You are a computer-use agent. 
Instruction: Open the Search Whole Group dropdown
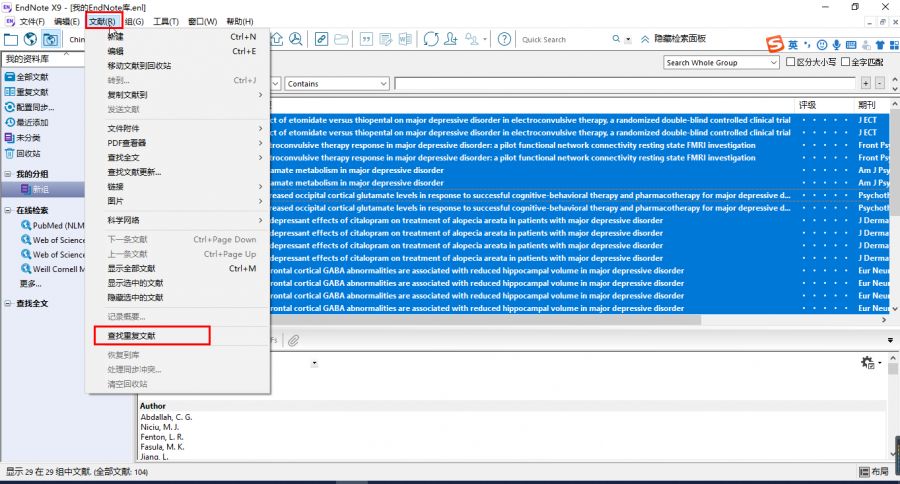[721, 63]
